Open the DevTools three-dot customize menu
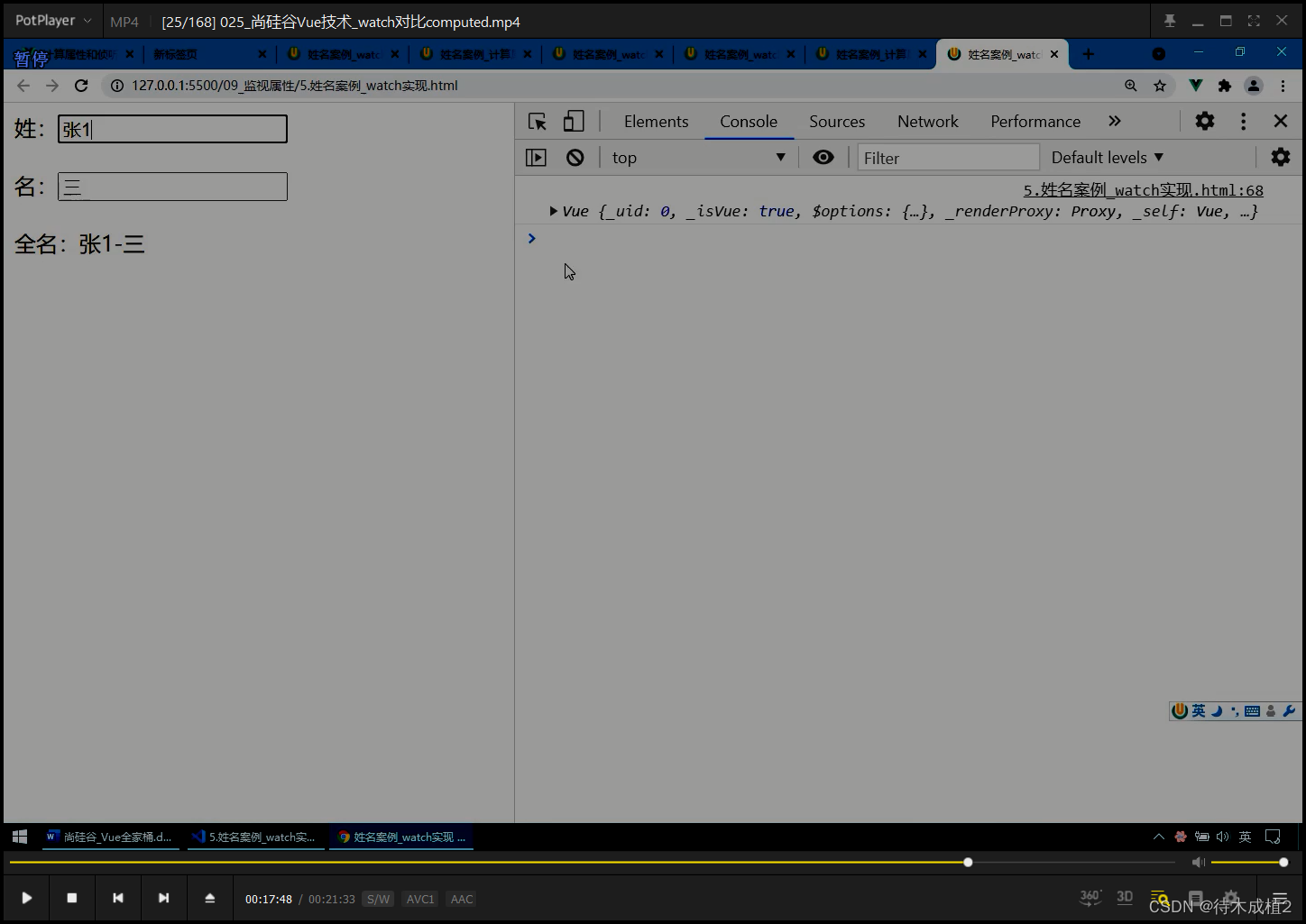The height and width of the screenshot is (924, 1306). 1243,121
